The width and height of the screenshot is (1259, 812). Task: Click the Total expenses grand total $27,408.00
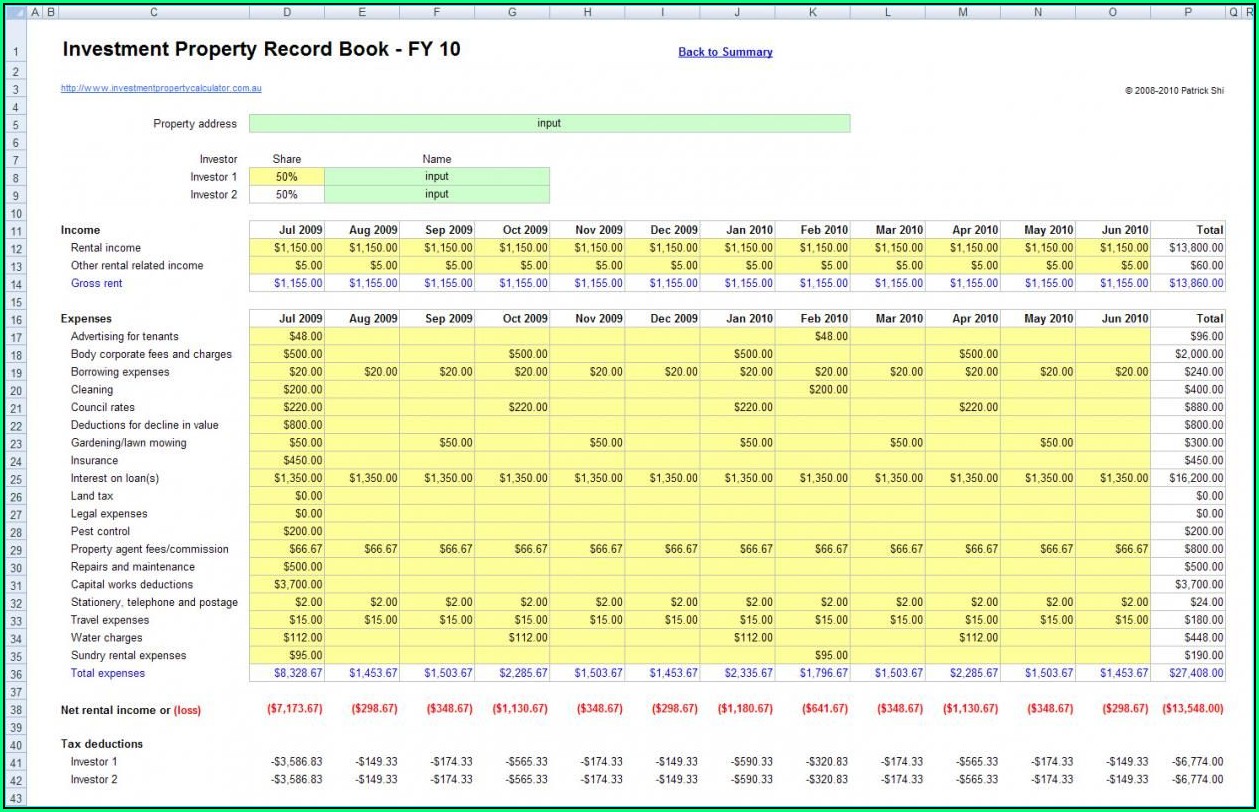pyautogui.click(x=1187, y=674)
